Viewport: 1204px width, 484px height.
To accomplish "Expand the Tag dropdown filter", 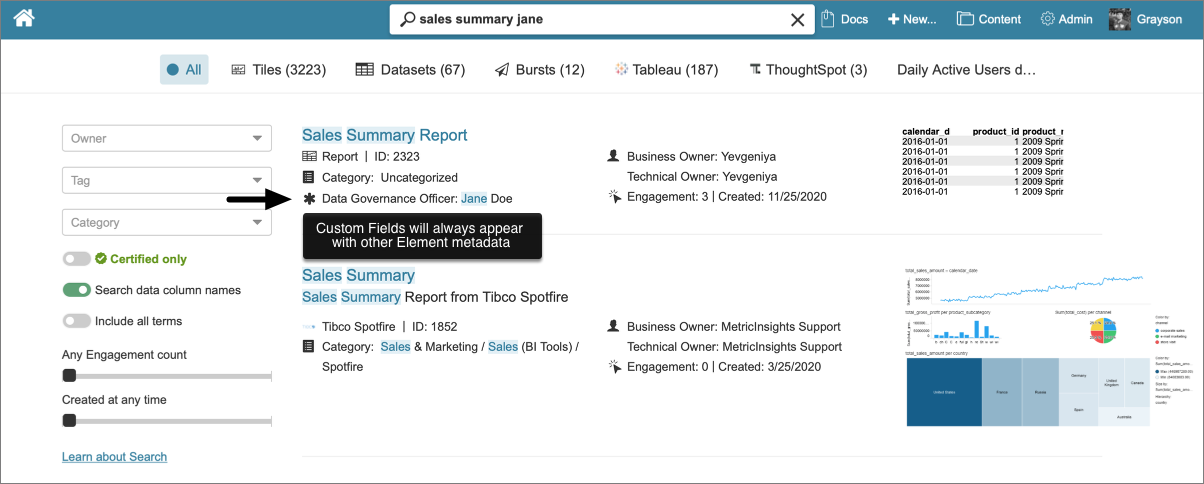I will point(166,181).
